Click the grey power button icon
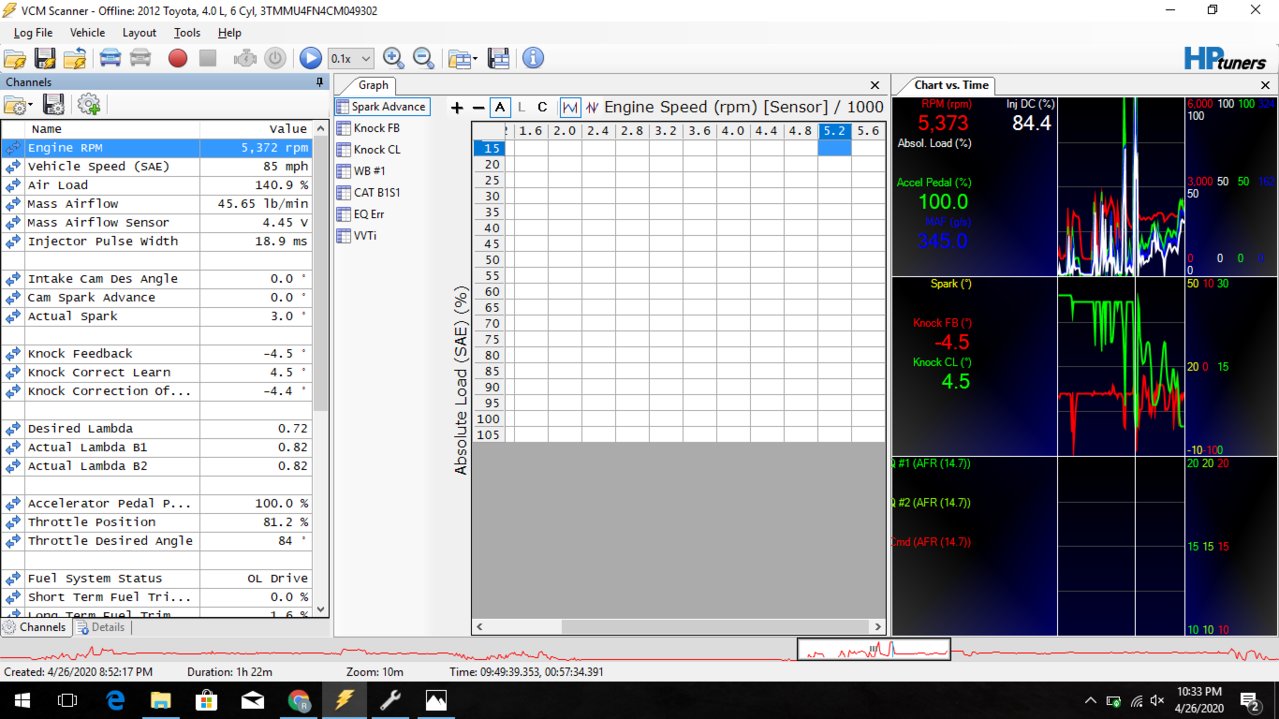Screen dimensions: 1279x719 [275, 58]
